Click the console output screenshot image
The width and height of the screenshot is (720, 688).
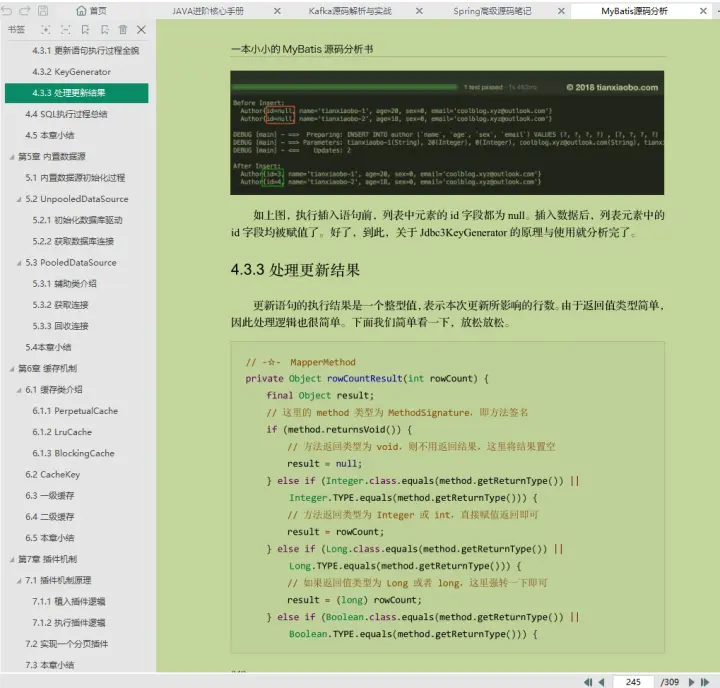click(447, 133)
